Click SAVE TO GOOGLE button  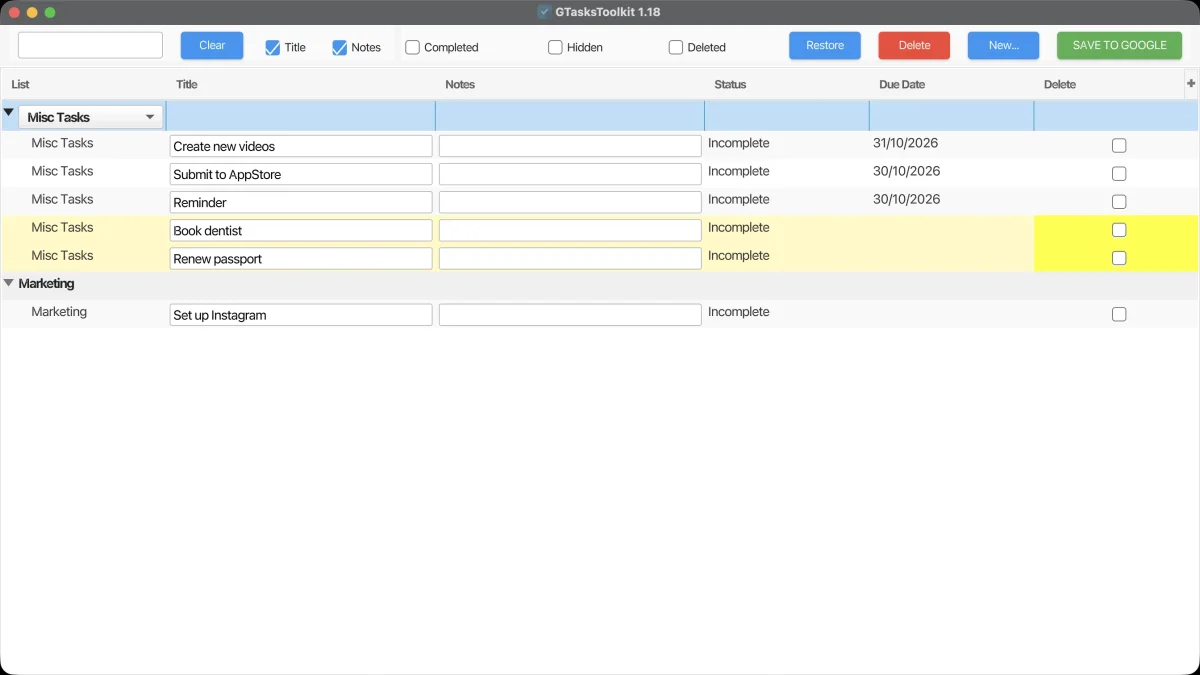tap(1119, 45)
